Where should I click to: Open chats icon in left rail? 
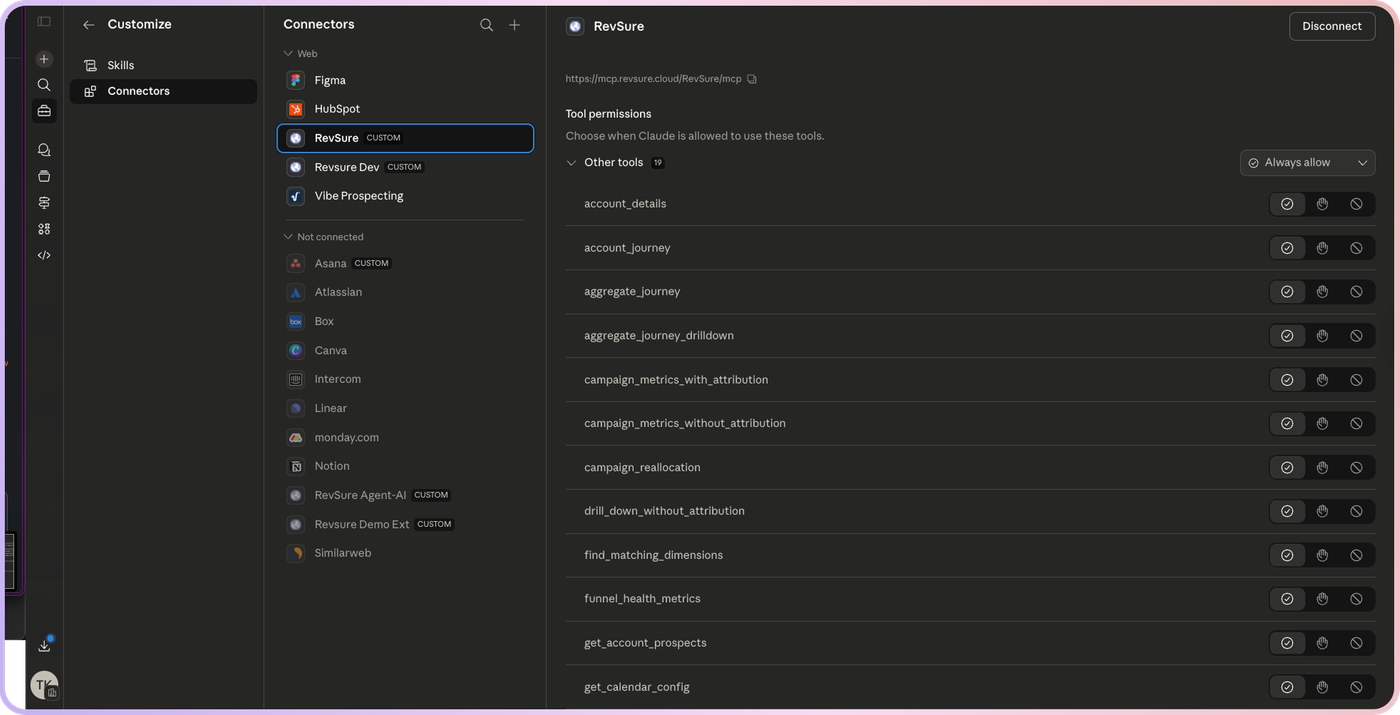44,150
